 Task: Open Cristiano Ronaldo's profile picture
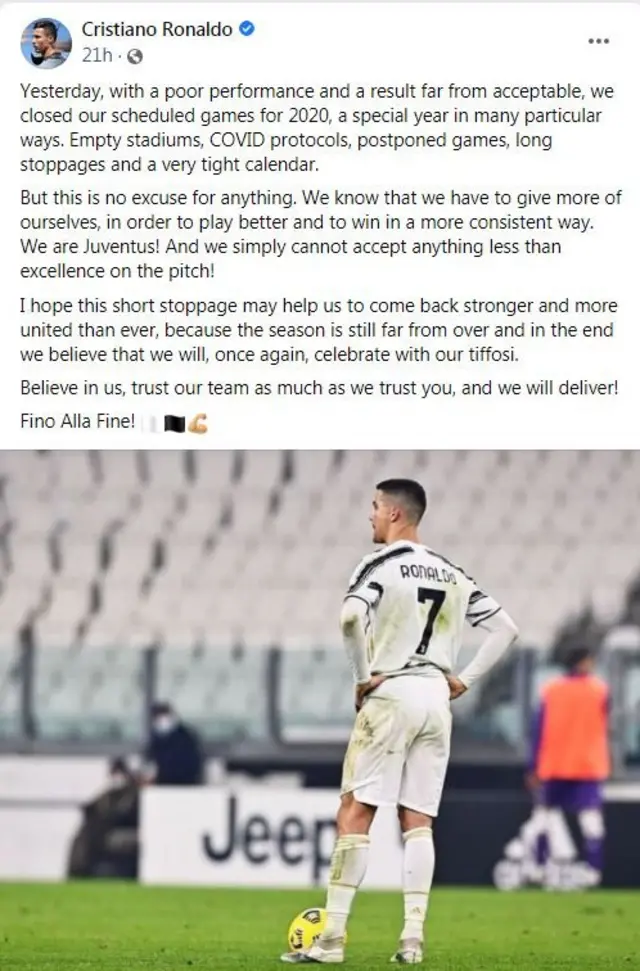(x=46, y=43)
